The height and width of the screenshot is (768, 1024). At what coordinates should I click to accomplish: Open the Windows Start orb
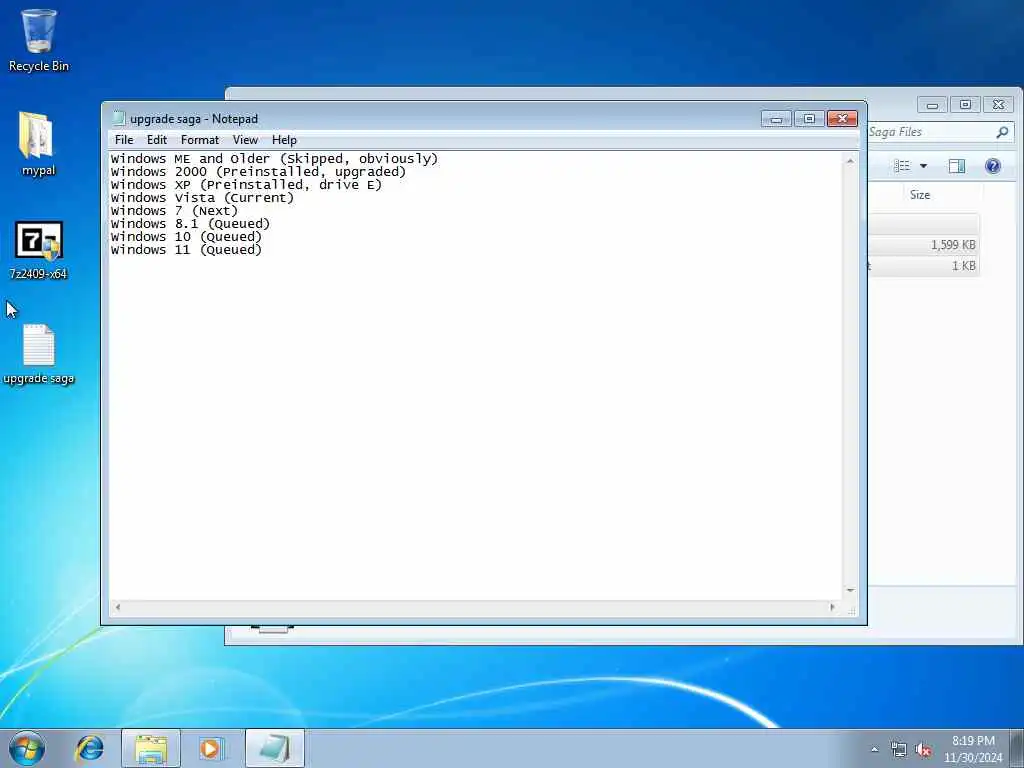(x=27, y=748)
